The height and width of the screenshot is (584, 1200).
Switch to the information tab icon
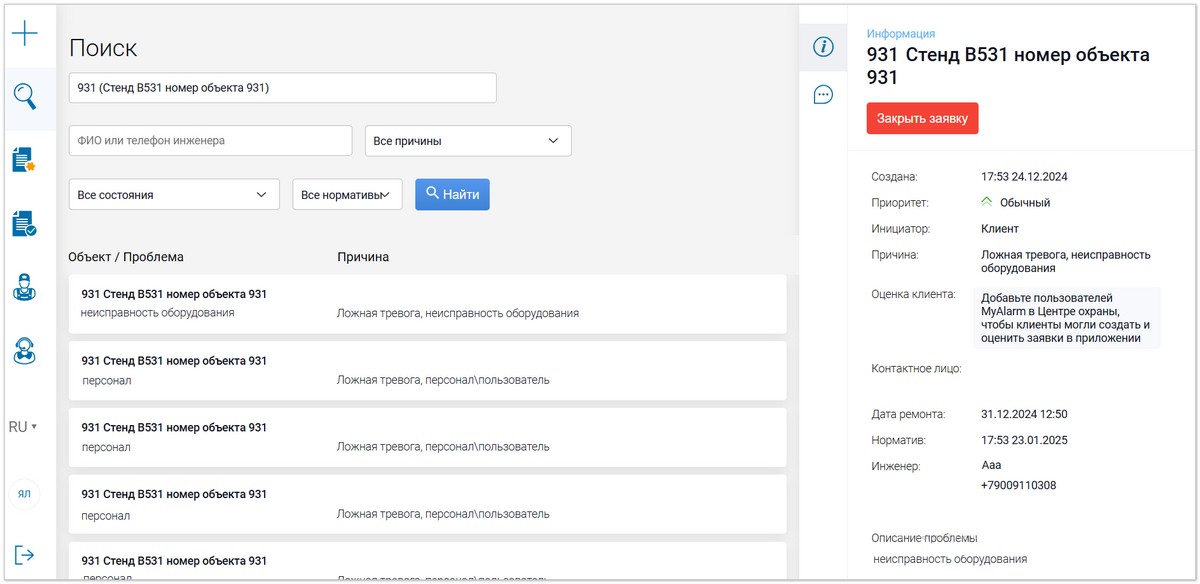(823, 47)
